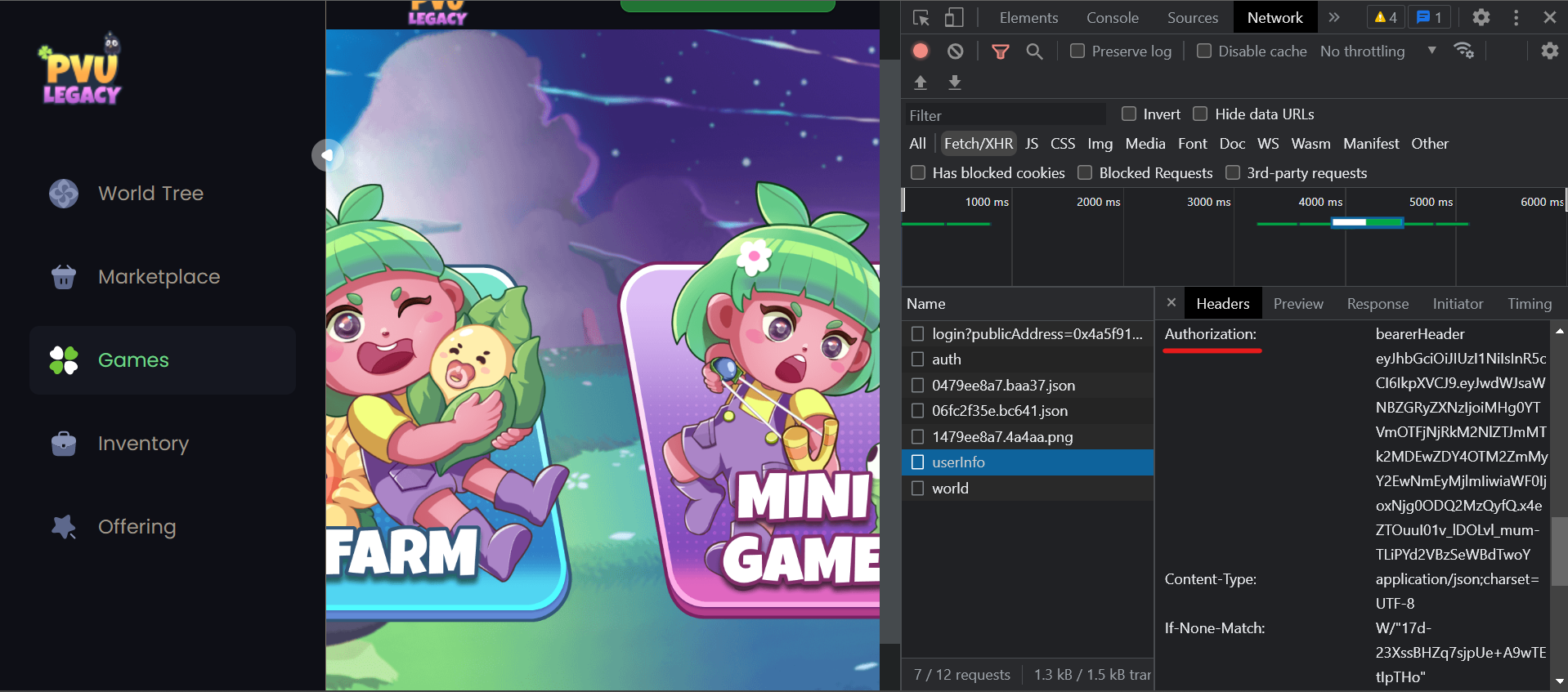The height and width of the screenshot is (692, 1568).
Task: Clear the network log
Action: pos(955,51)
